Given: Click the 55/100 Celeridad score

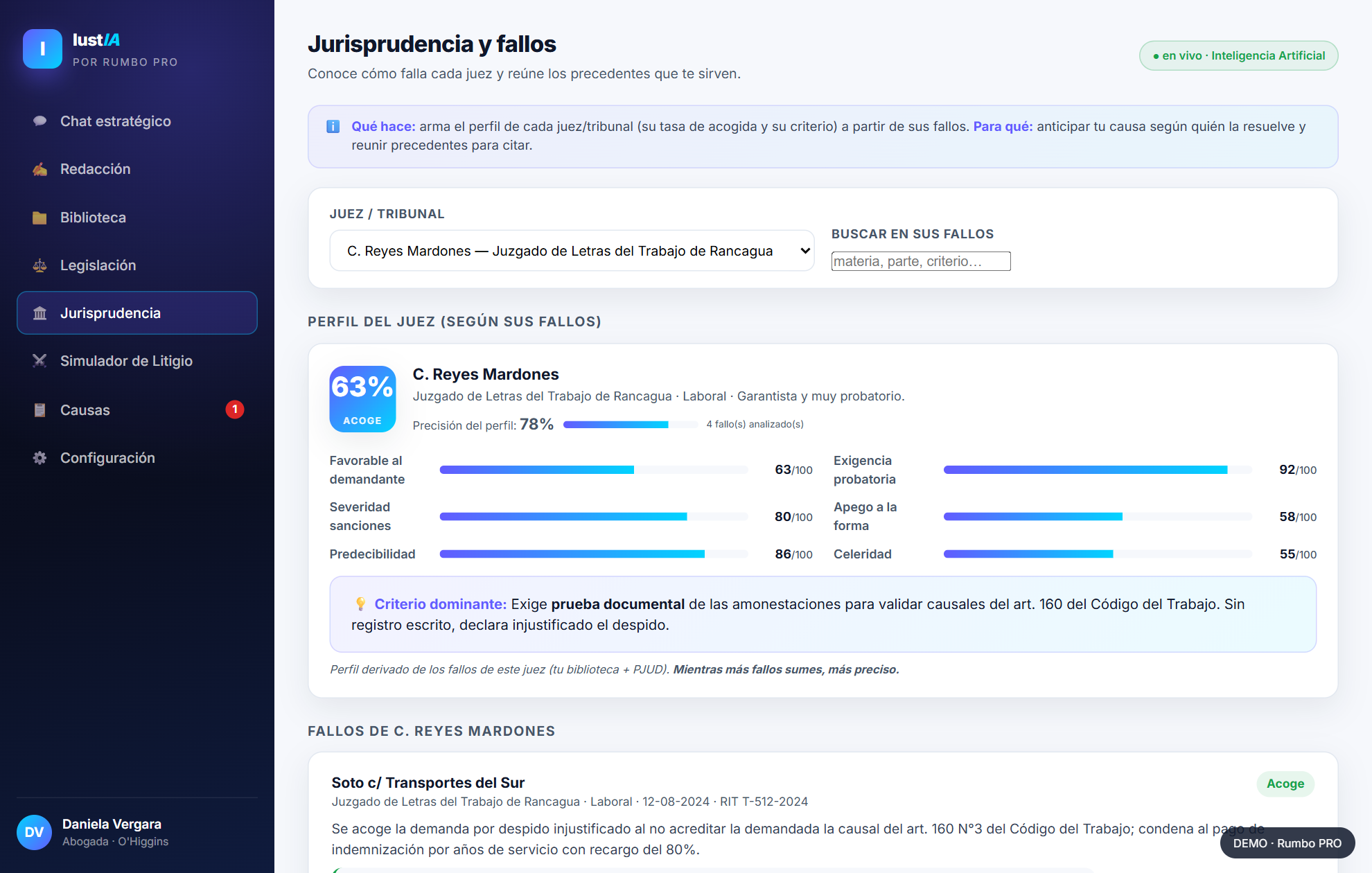Looking at the screenshot, I should (x=1298, y=554).
